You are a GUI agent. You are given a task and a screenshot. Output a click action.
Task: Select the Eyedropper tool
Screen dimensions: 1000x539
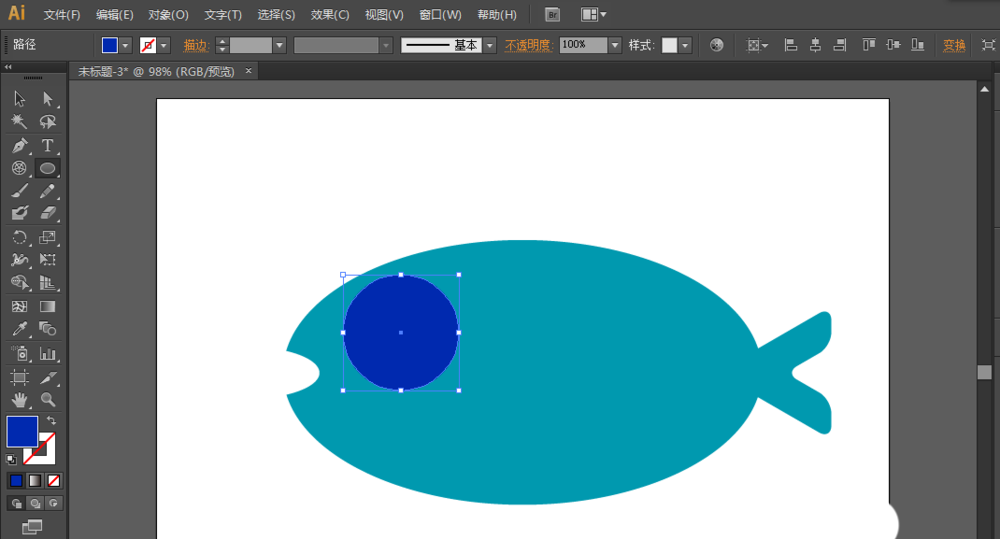point(20,329)
